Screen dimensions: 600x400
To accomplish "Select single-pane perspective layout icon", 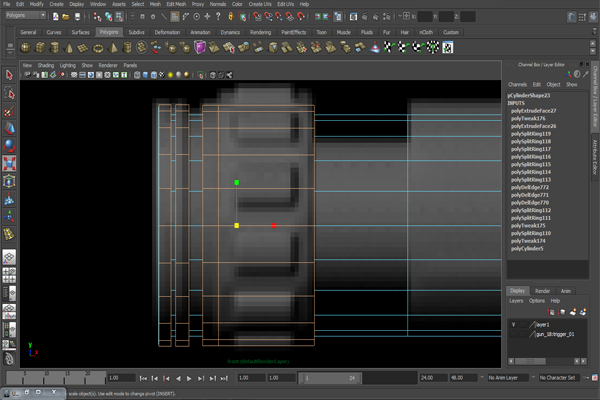I will pyautogui.click(x=9, y=257).
